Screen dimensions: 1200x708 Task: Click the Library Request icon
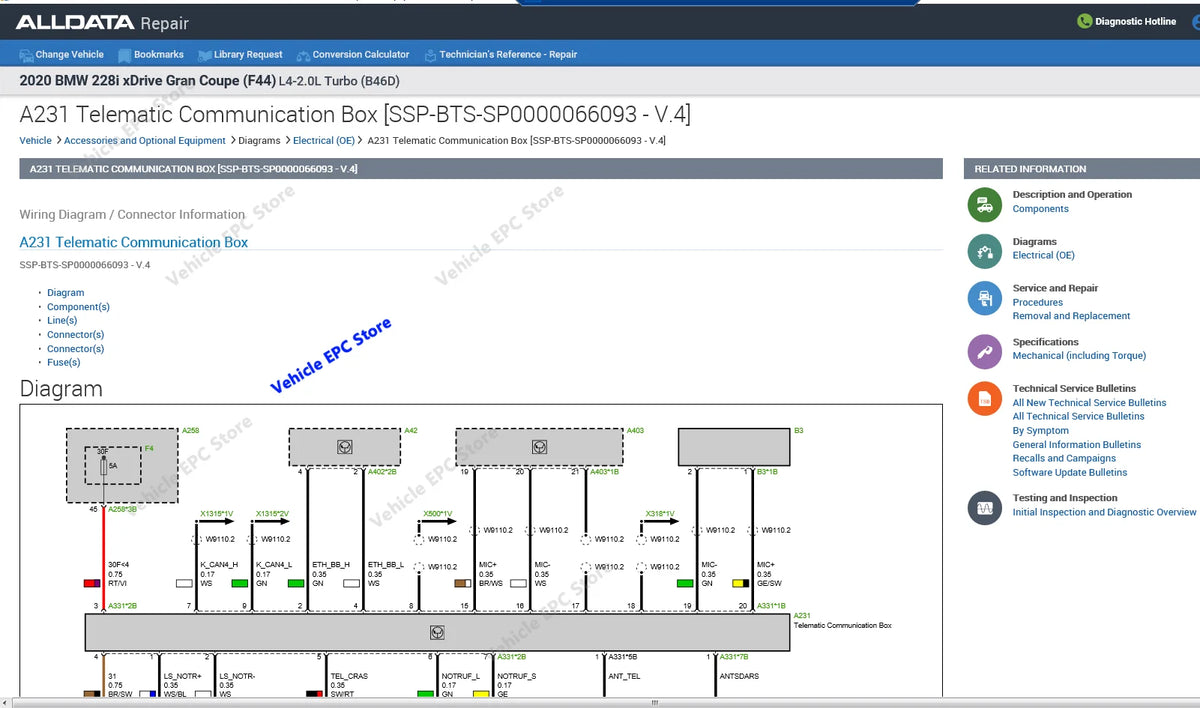[205, 55]
